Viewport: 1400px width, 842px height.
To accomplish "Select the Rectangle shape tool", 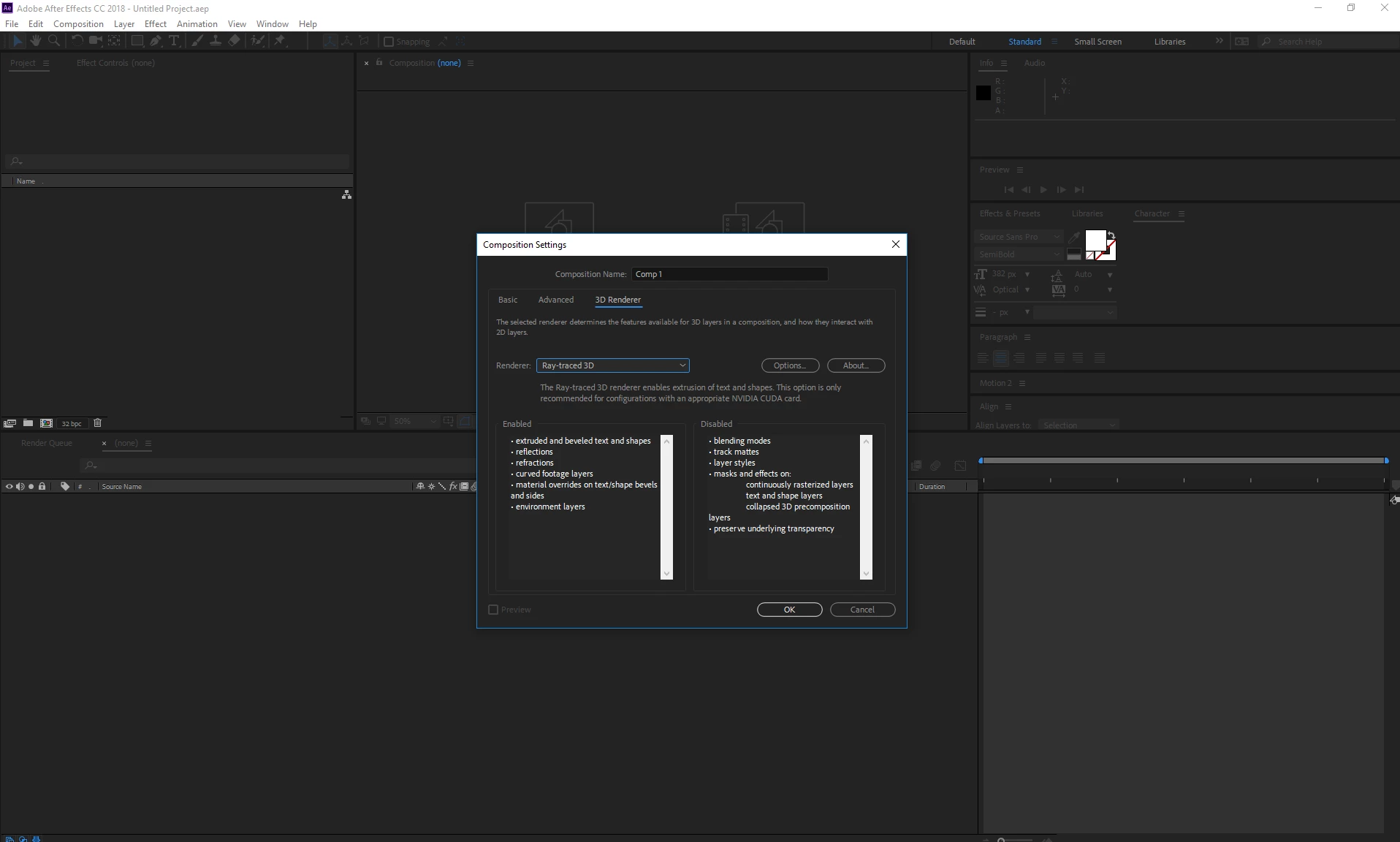I will [x=137, y=41].
